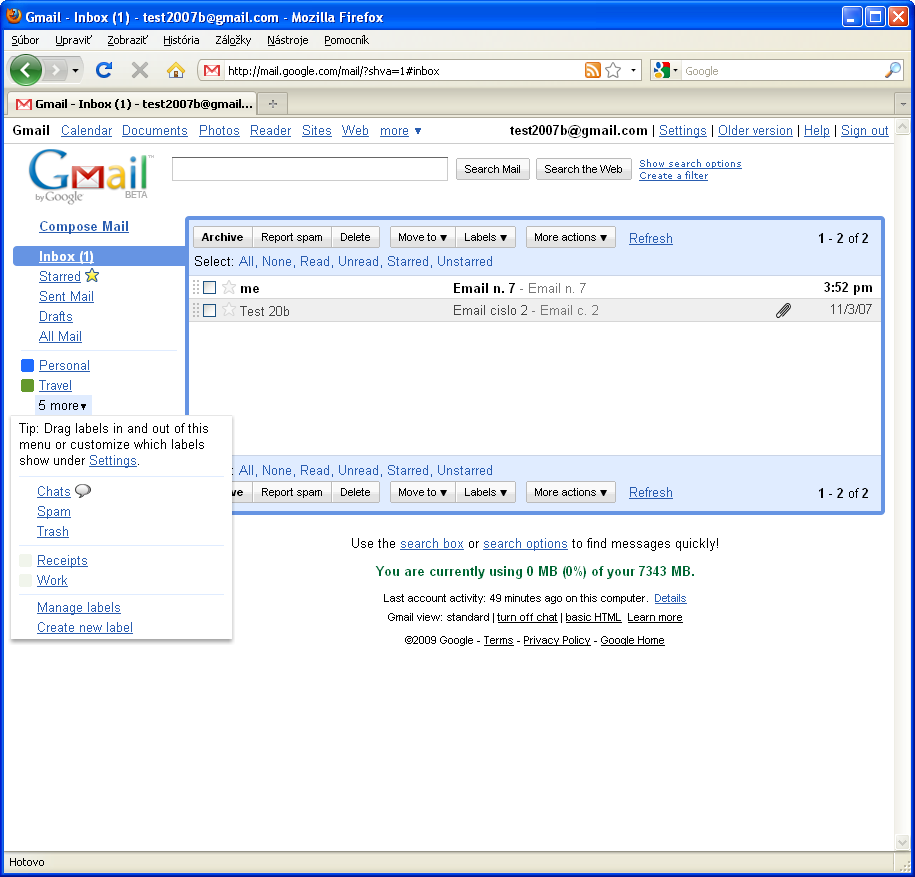The width and height of the screenshot is (915, 877).
Task: Click the Gmail search mail input field
Action: pos(310,169)
